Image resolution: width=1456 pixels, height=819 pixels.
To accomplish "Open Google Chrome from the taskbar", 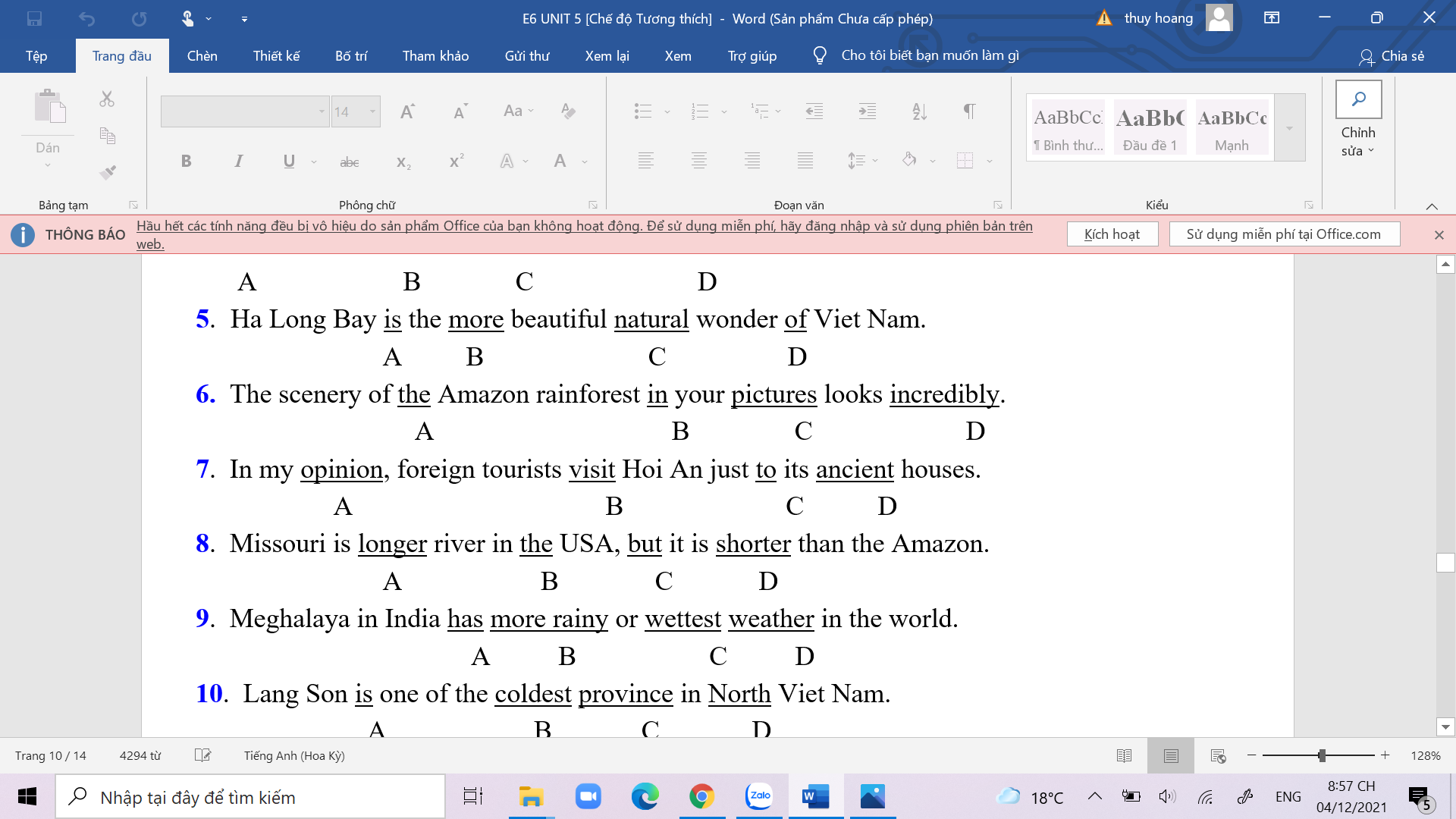I will pyautogui.click(x=702, y=796).
